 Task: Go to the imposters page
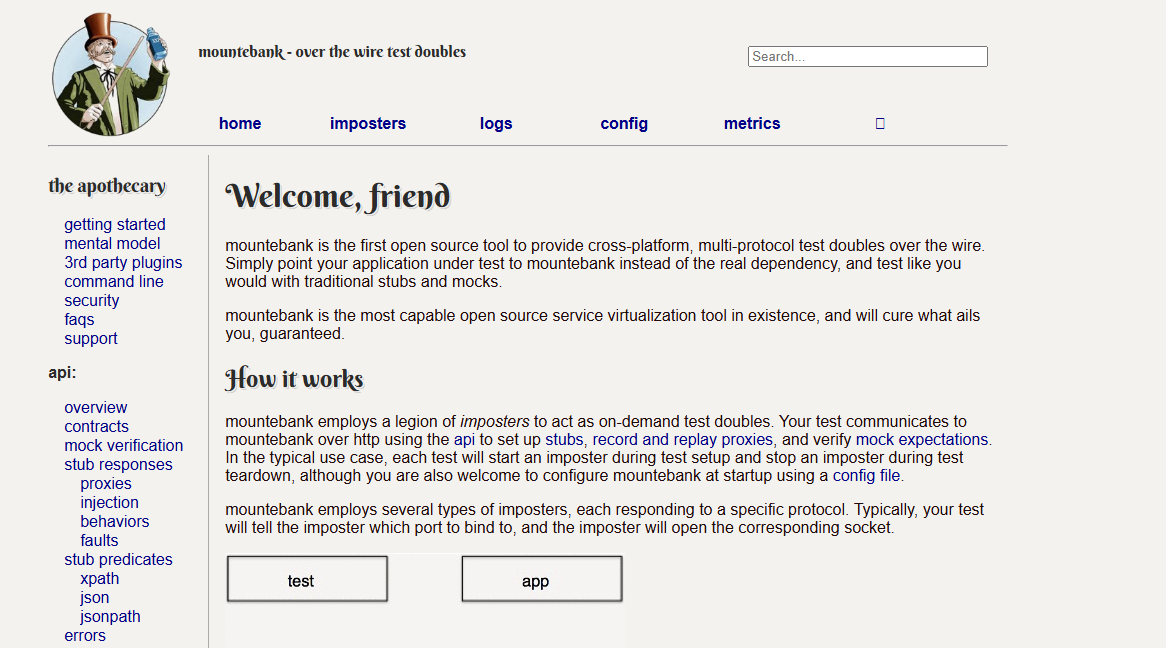coord(368,123)
